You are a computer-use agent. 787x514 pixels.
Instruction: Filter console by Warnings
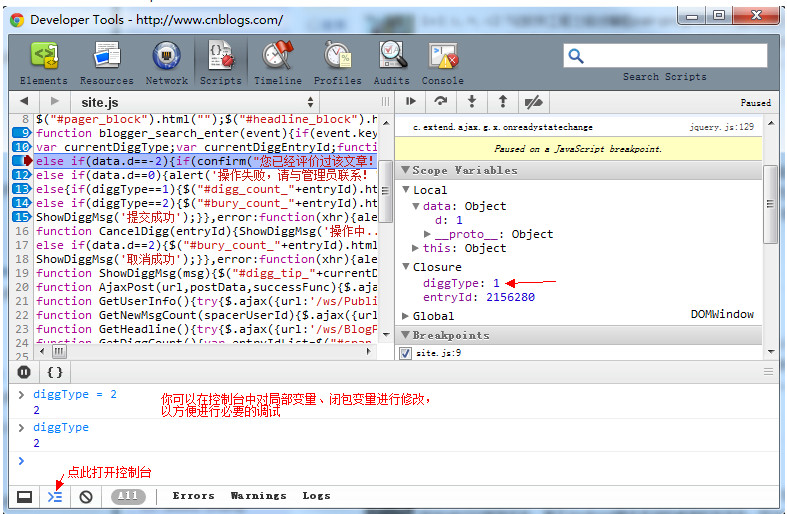(258, 496)
